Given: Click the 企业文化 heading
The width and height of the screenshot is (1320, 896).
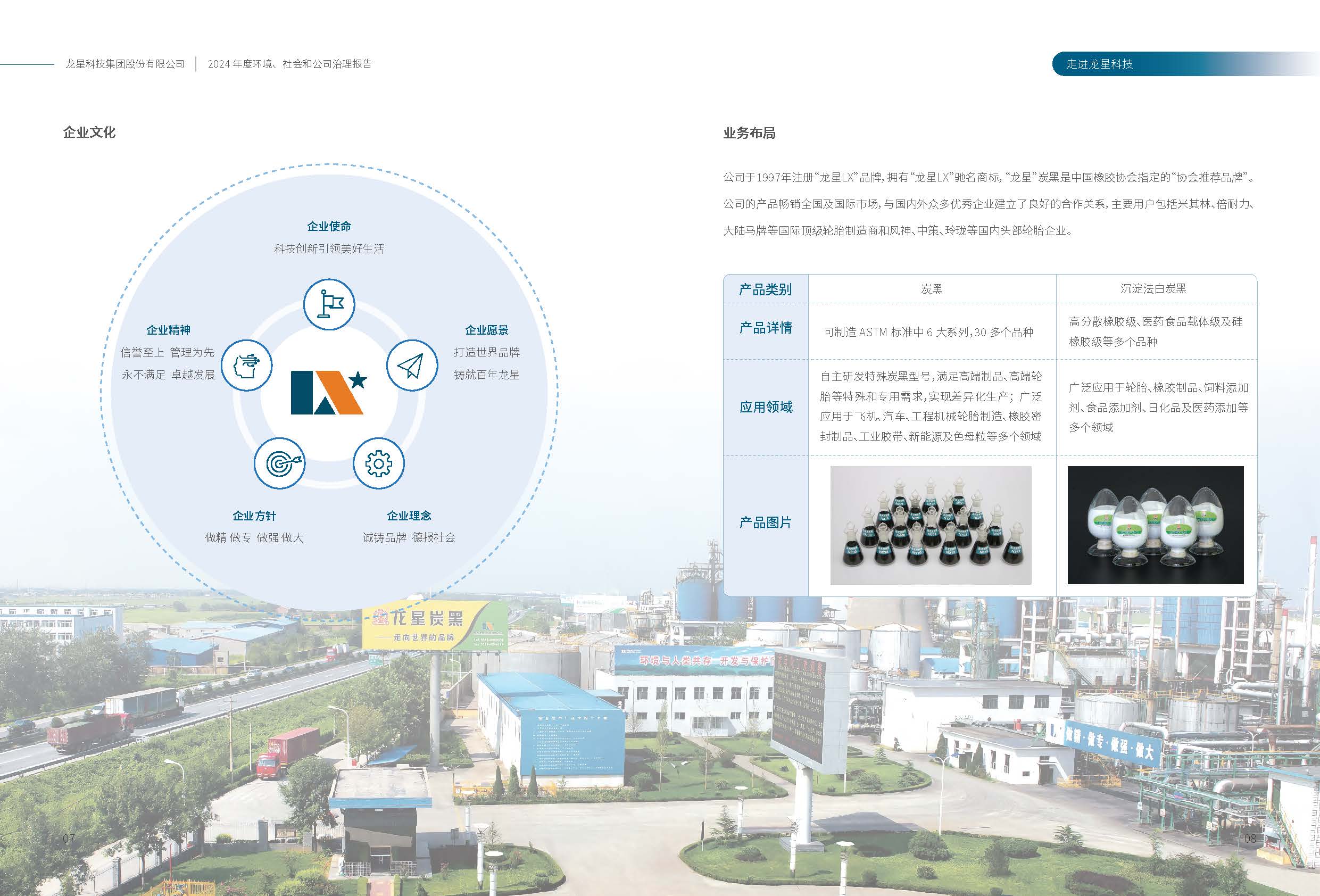Looking at the screenshot, I should 89,132.
